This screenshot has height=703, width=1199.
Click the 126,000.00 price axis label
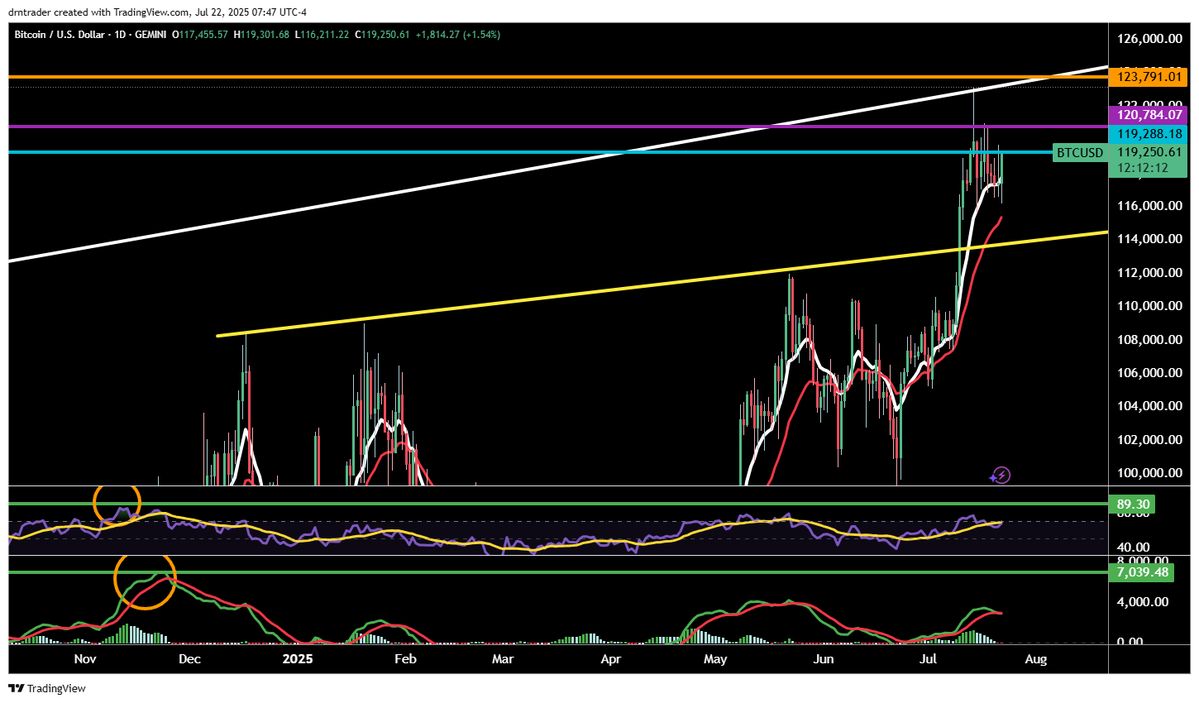point(1149,39)
